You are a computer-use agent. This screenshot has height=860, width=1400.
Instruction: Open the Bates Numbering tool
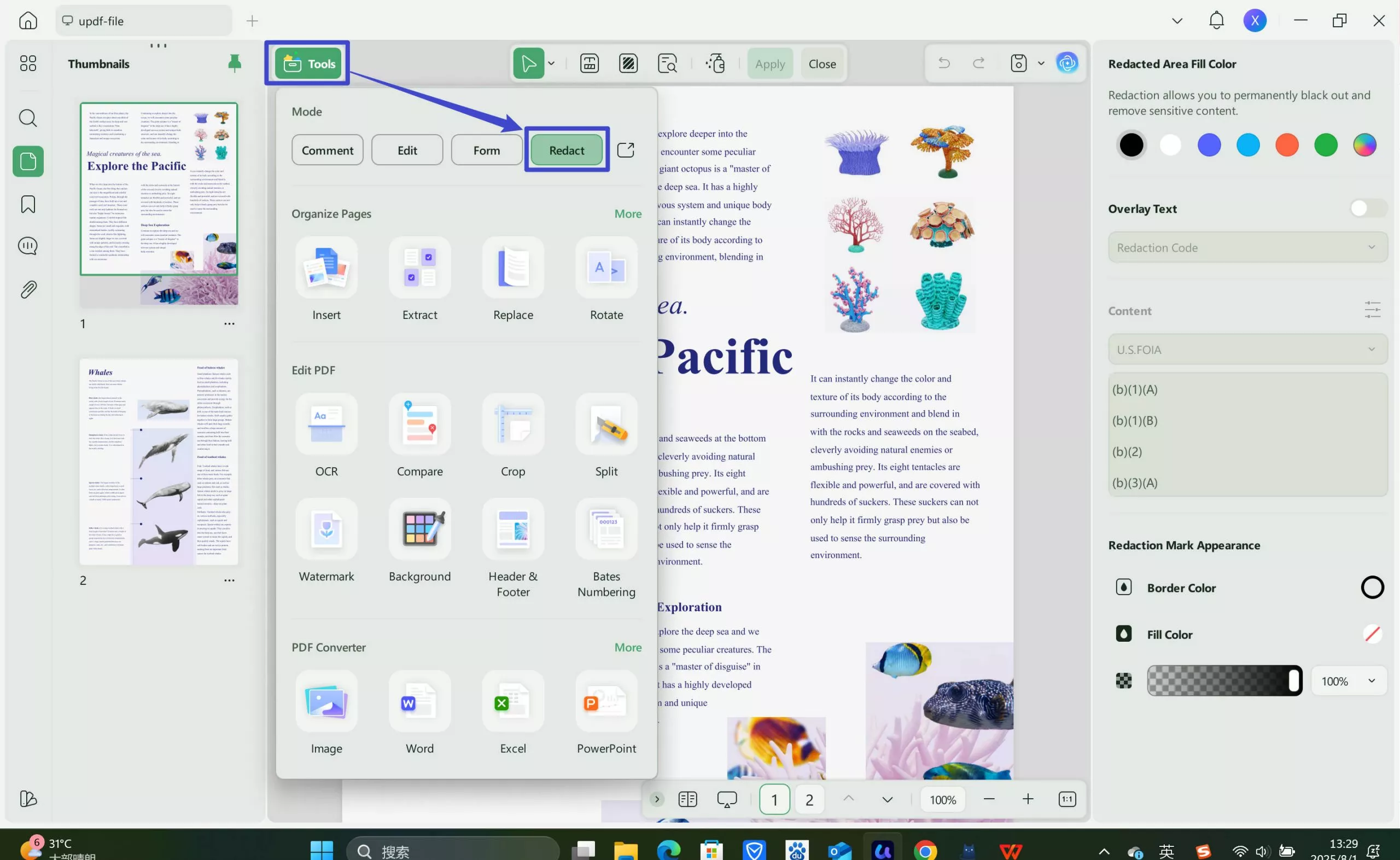coord(606,530)
